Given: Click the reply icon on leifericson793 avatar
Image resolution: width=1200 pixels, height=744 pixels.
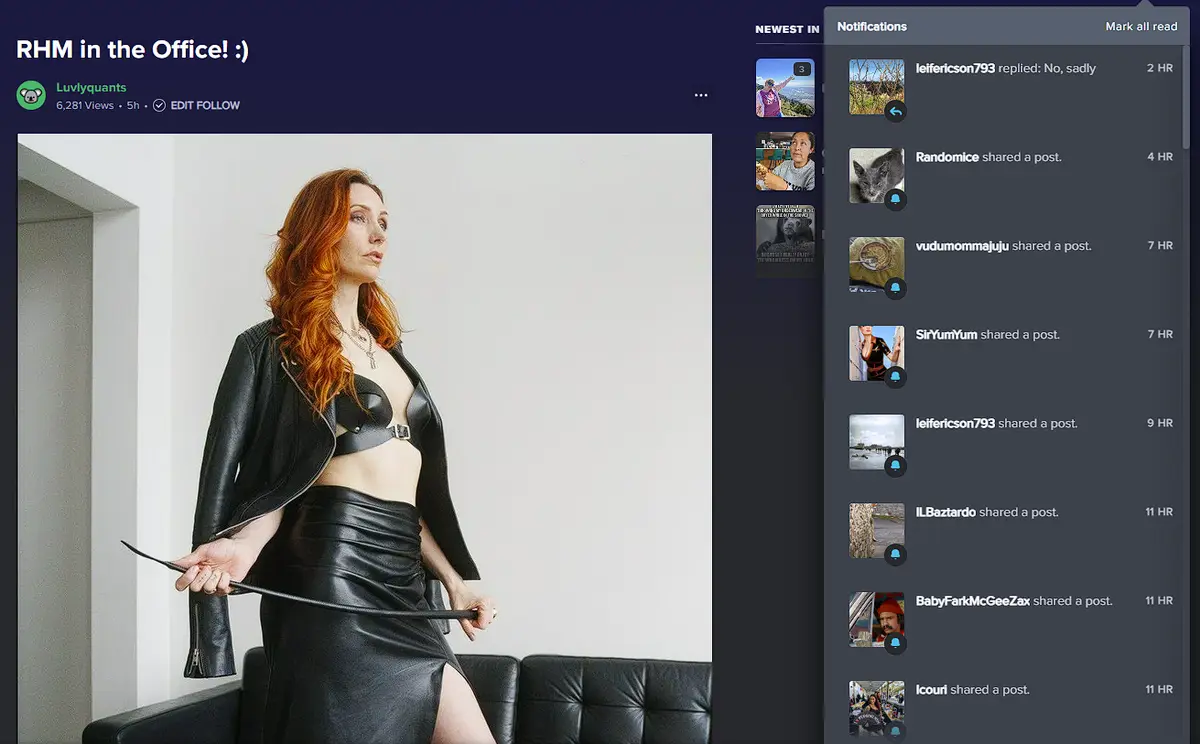Looking at the screenshot, I should click(895, 111).
